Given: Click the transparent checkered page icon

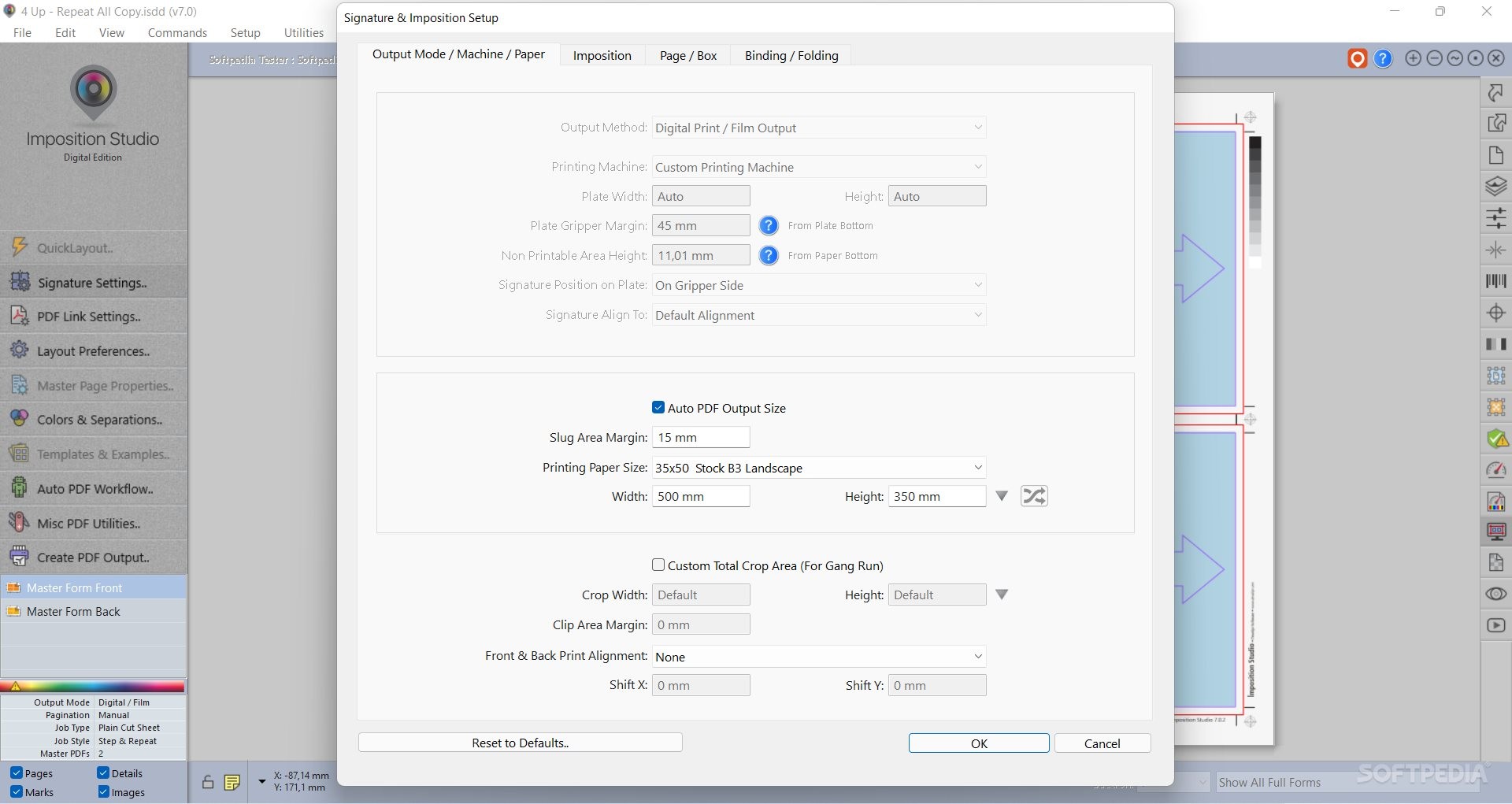Looking at the screenshot, I should coord(1495,562).
